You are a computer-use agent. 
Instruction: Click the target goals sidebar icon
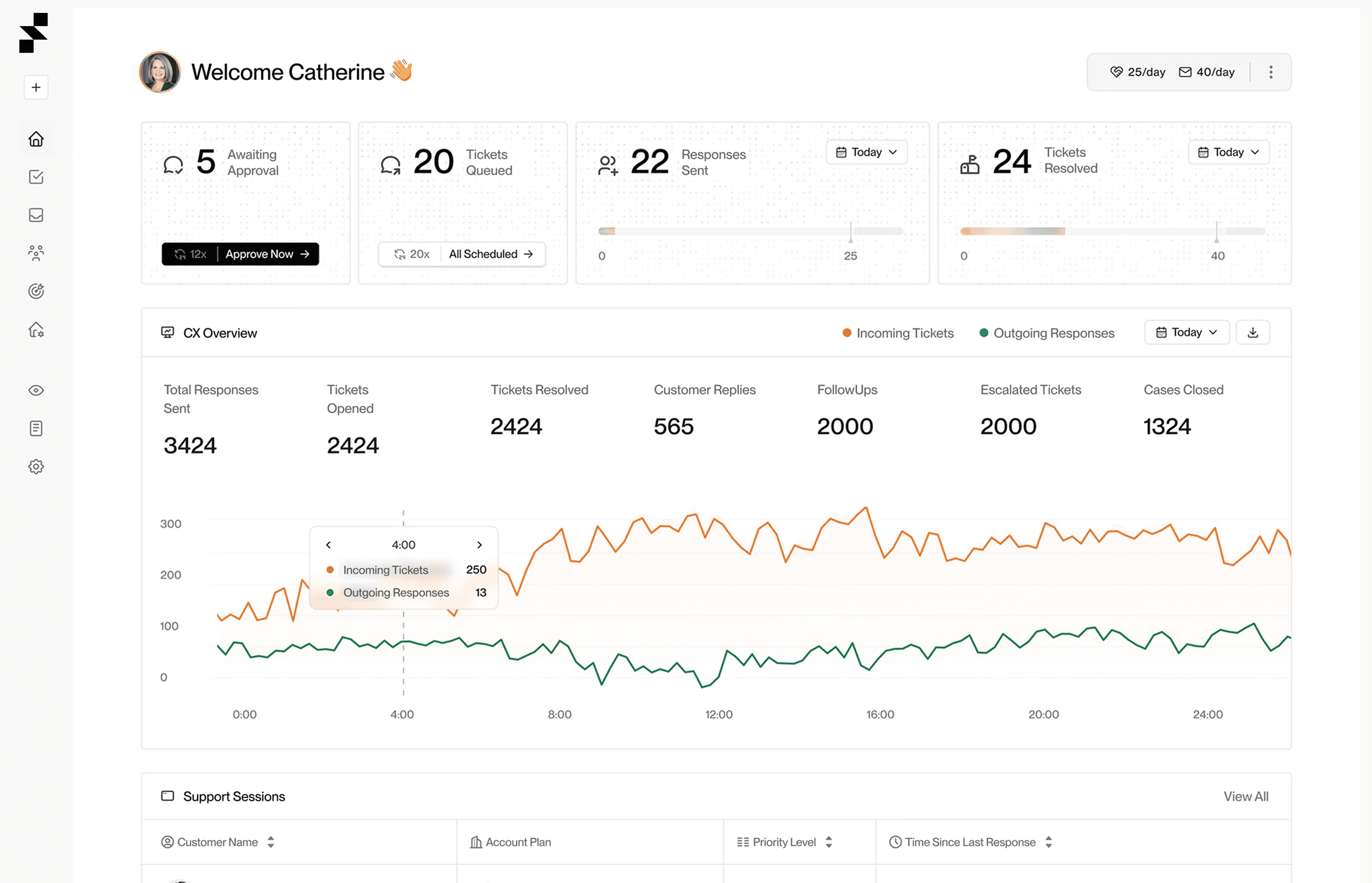tap(36, 291)
